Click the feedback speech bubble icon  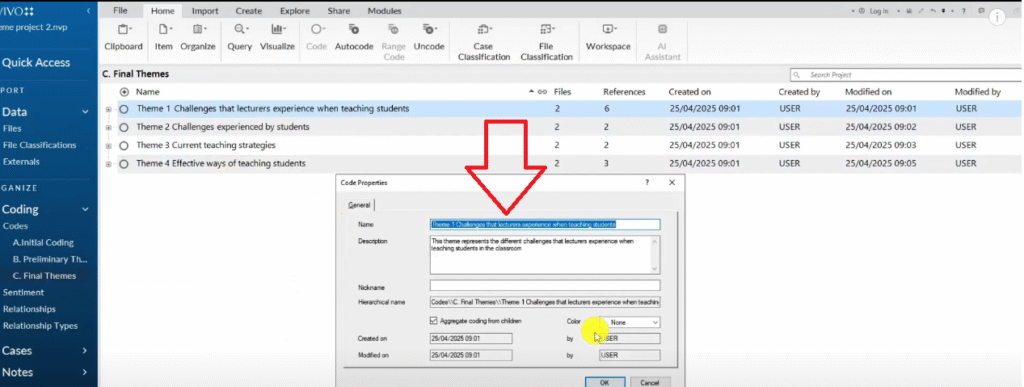tap(982, 11)
